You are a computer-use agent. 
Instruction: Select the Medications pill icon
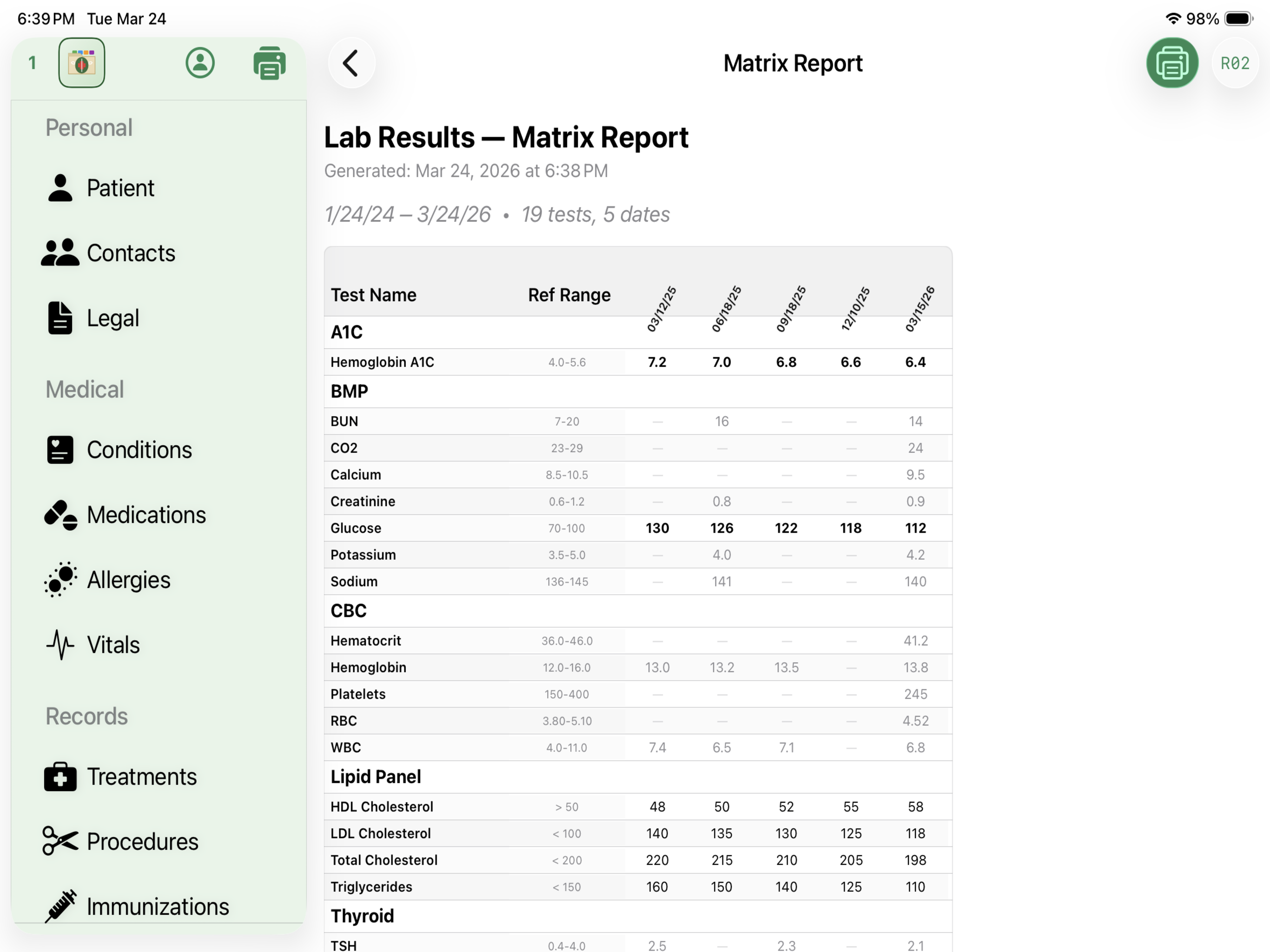pos(60,515)
